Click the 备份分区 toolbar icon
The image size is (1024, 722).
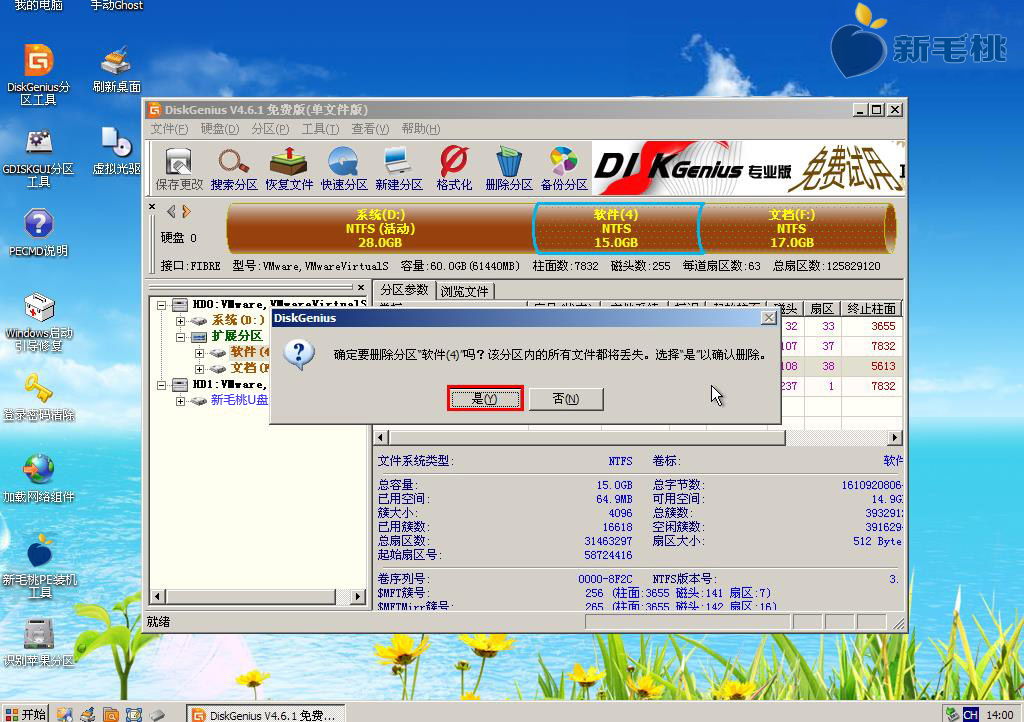[x=564, y=168]
